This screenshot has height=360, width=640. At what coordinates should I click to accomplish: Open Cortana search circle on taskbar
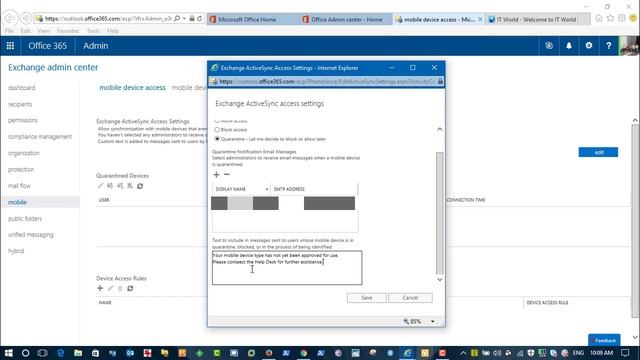[x=25, y=353]
